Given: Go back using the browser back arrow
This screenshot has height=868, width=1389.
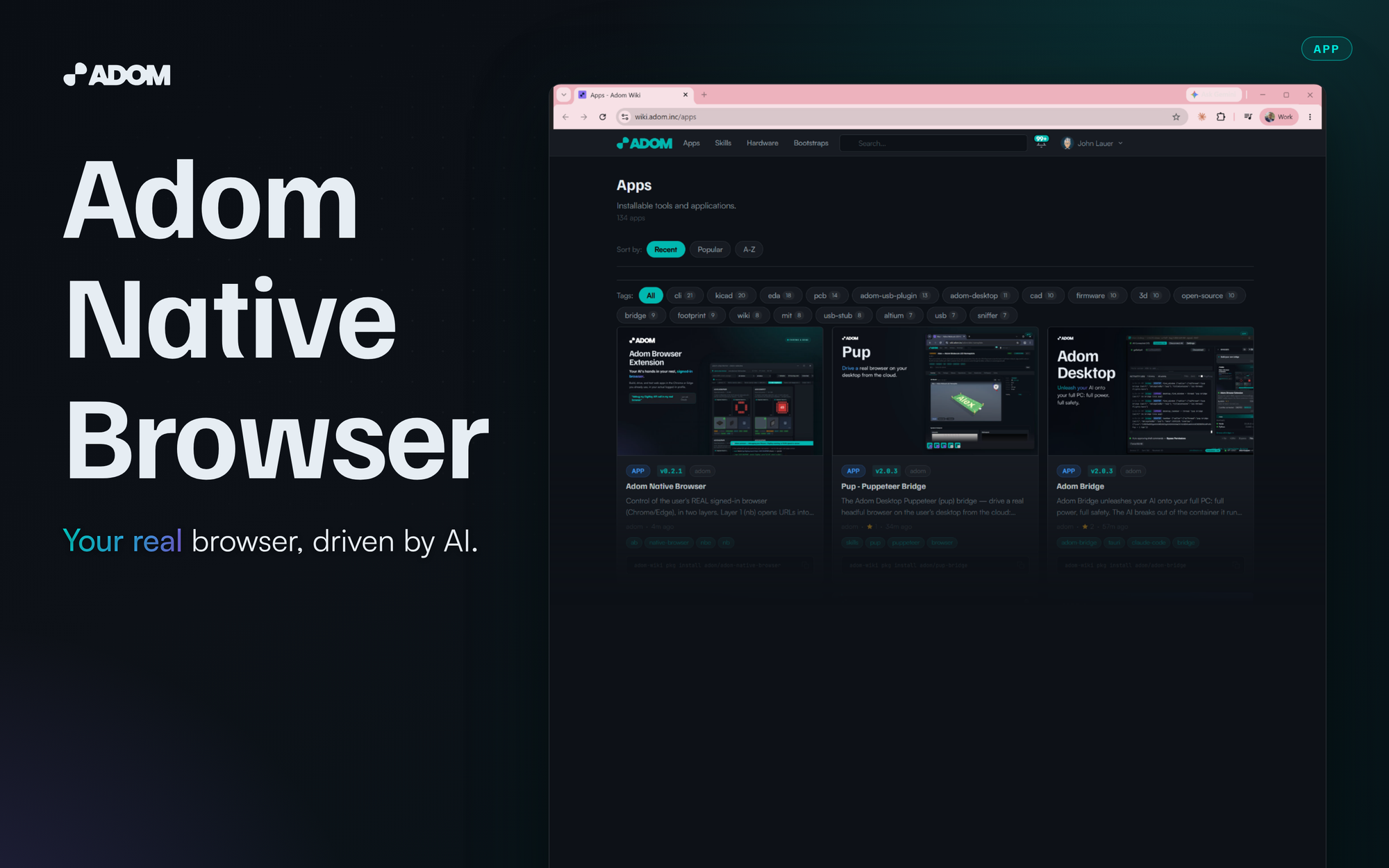Looking at the screenshot, I should pyautogui.click(x=565, y=117).
